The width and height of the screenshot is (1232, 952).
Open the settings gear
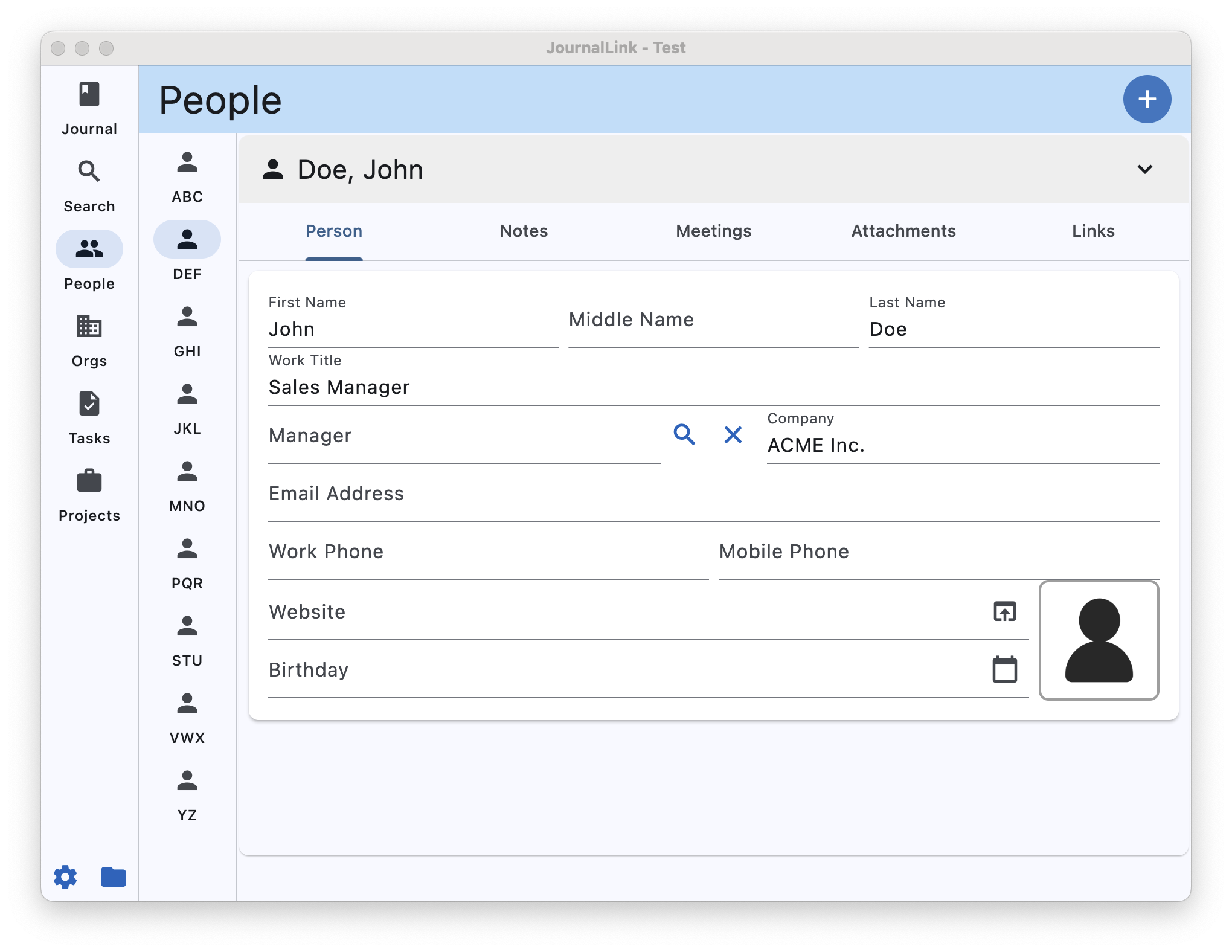point(65,877)
